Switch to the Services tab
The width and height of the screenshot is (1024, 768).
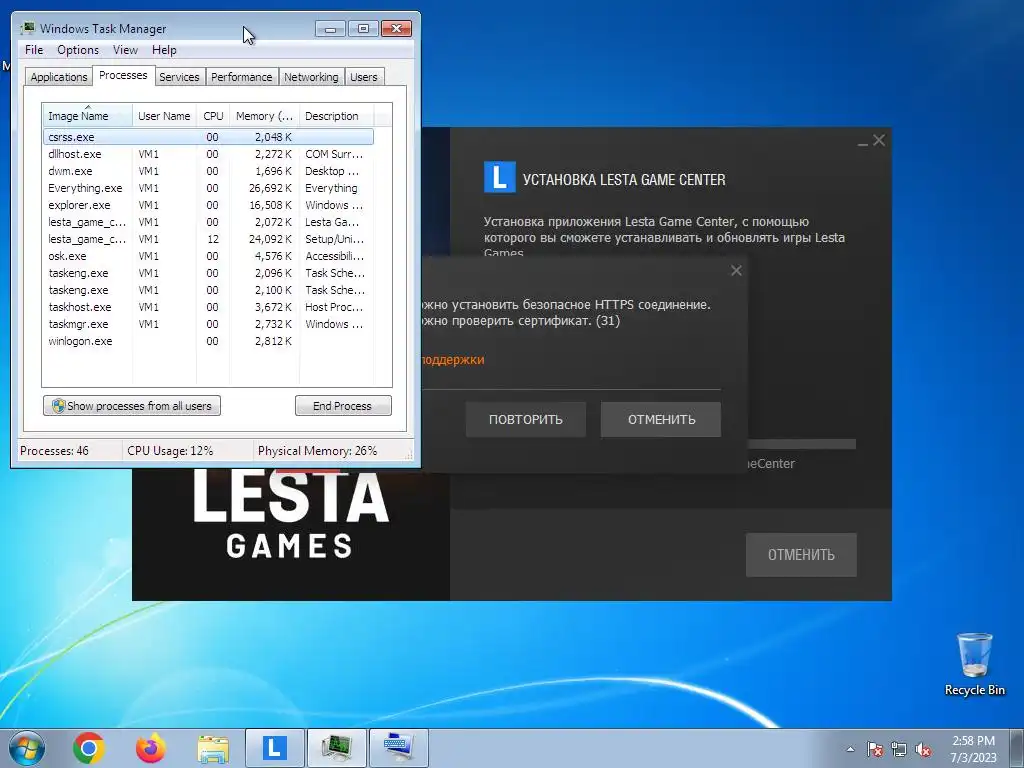[x=179, y=76]
